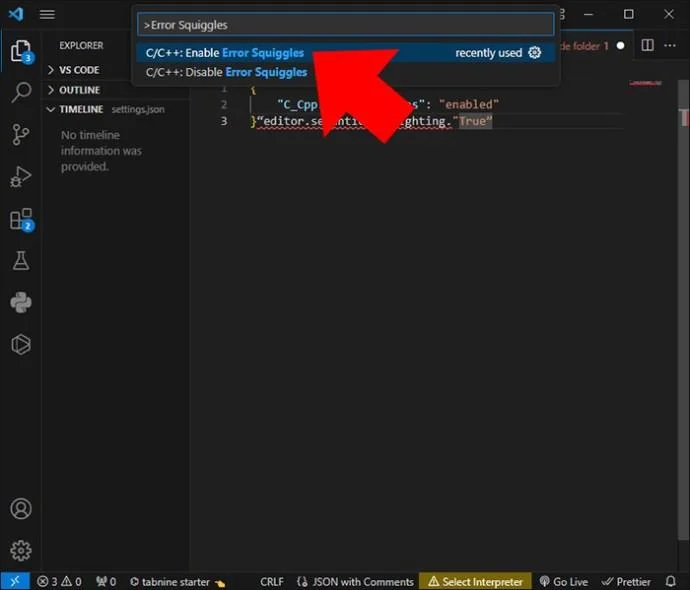Click Prettier status bar item

pyautogui.click(x=626, y=582)
